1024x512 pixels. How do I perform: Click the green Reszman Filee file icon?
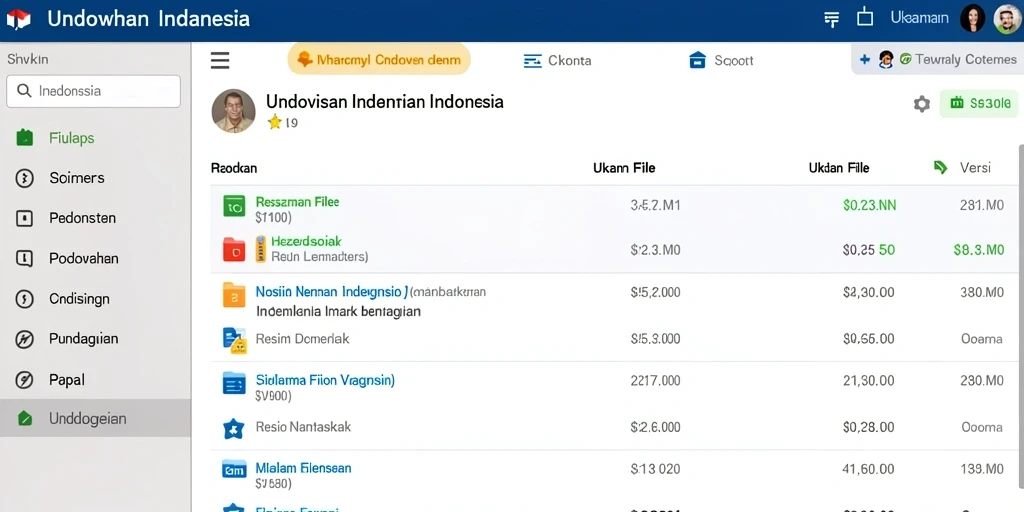[234, 206]
